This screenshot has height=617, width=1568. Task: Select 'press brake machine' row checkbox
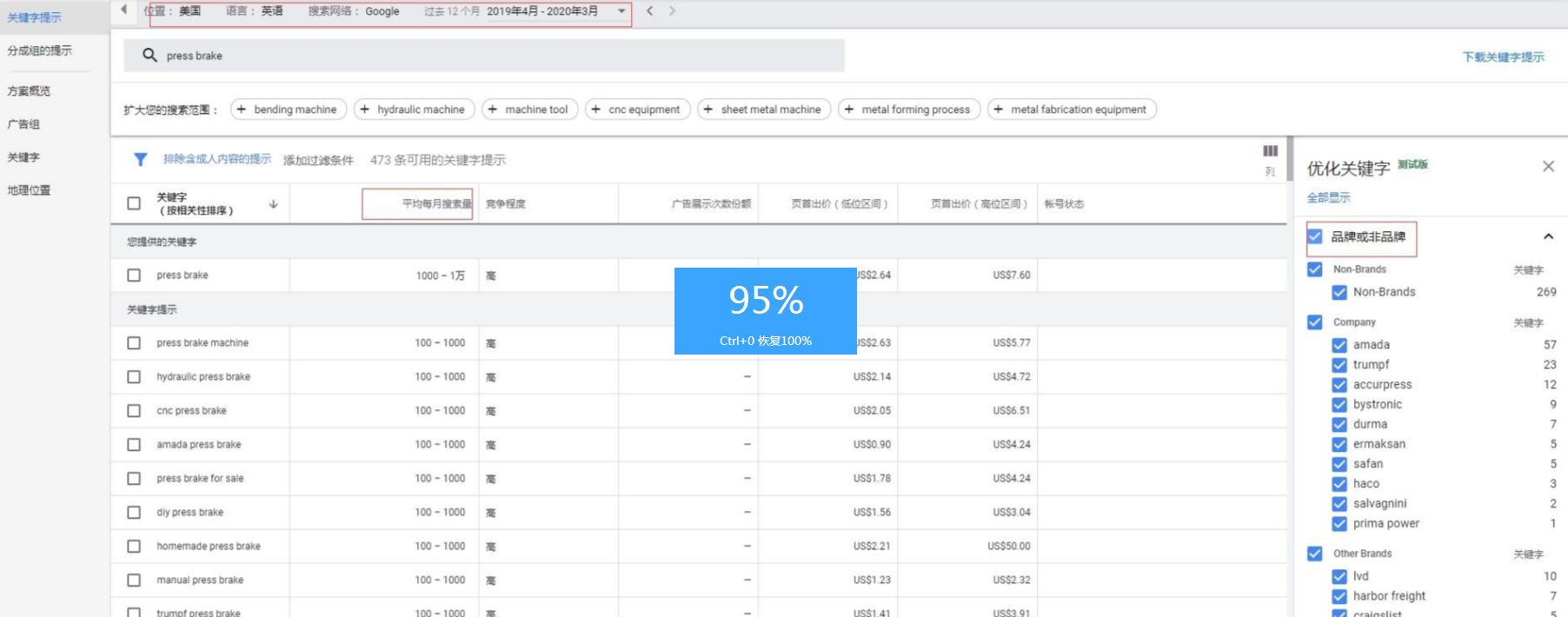click(134, 342)
